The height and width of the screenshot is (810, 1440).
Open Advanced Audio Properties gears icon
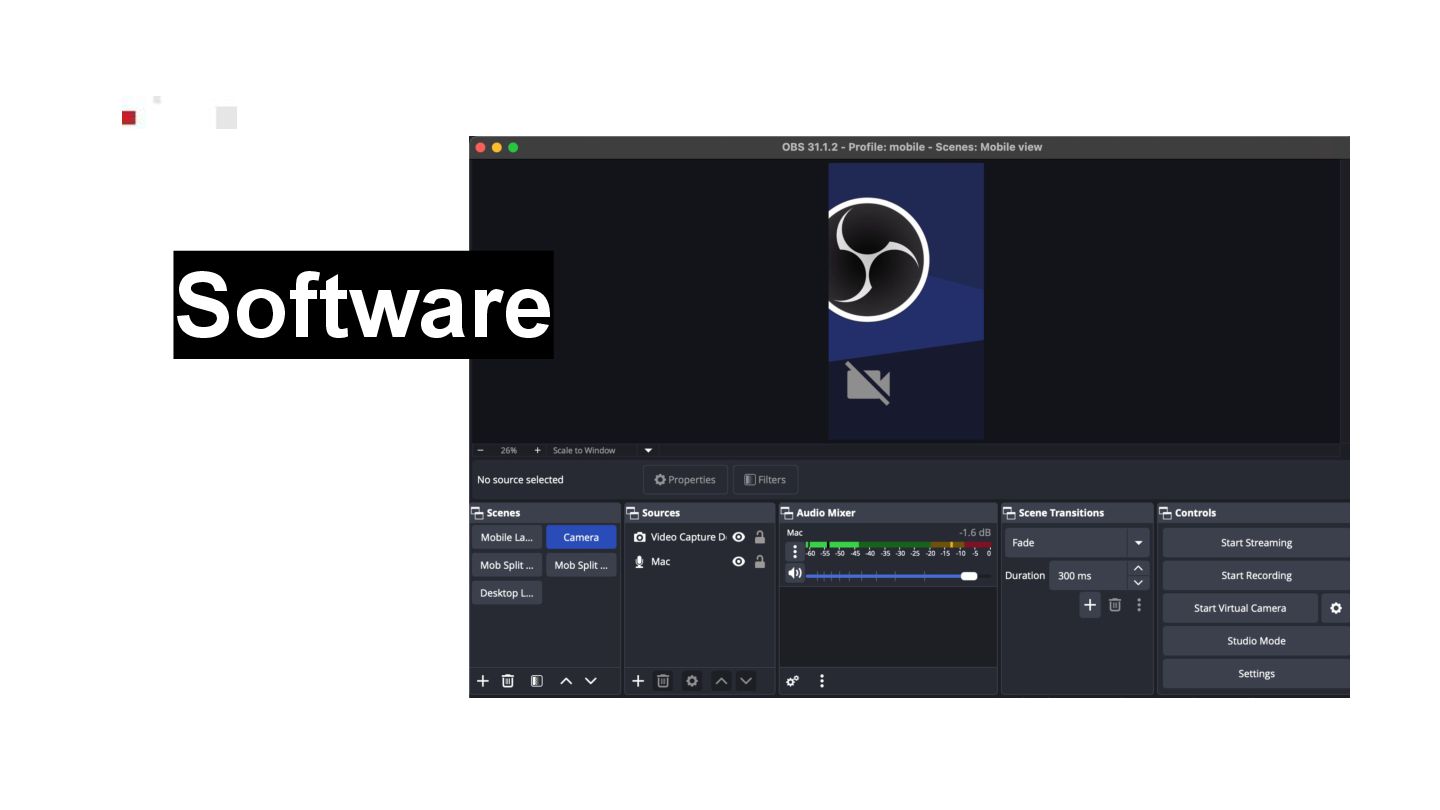point(793,681)
